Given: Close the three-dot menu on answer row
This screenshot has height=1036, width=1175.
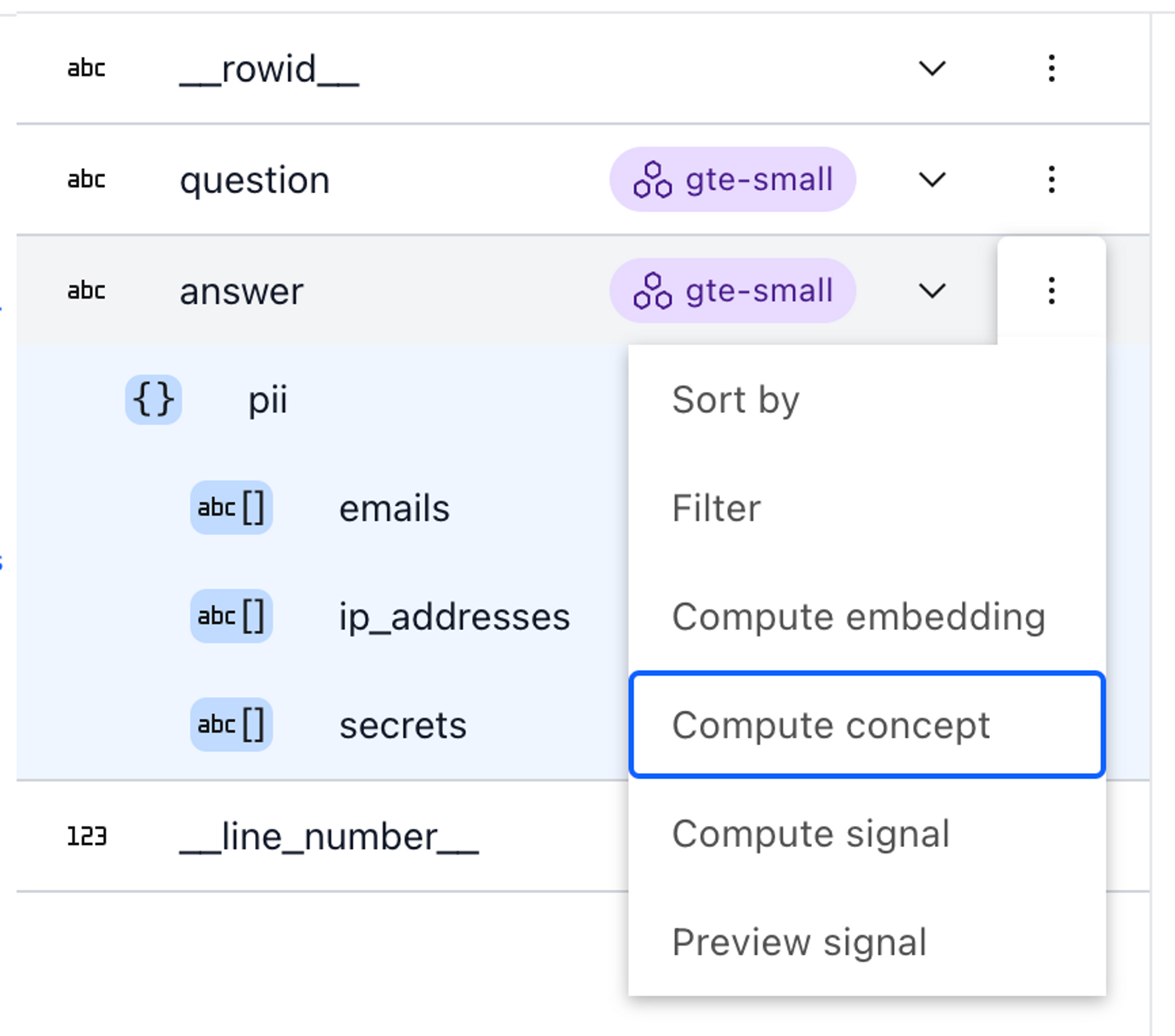Looking at the screenshot, I should pos(1051,291).
